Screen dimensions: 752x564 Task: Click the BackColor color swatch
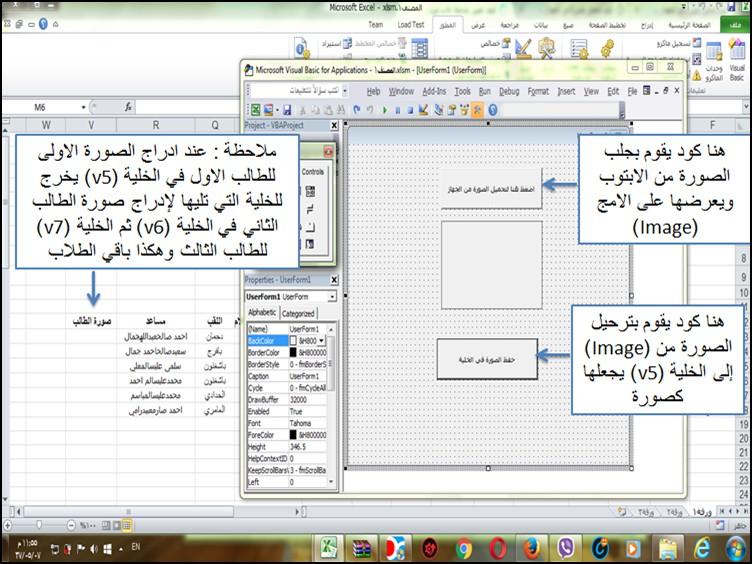(x=293, y=341)
